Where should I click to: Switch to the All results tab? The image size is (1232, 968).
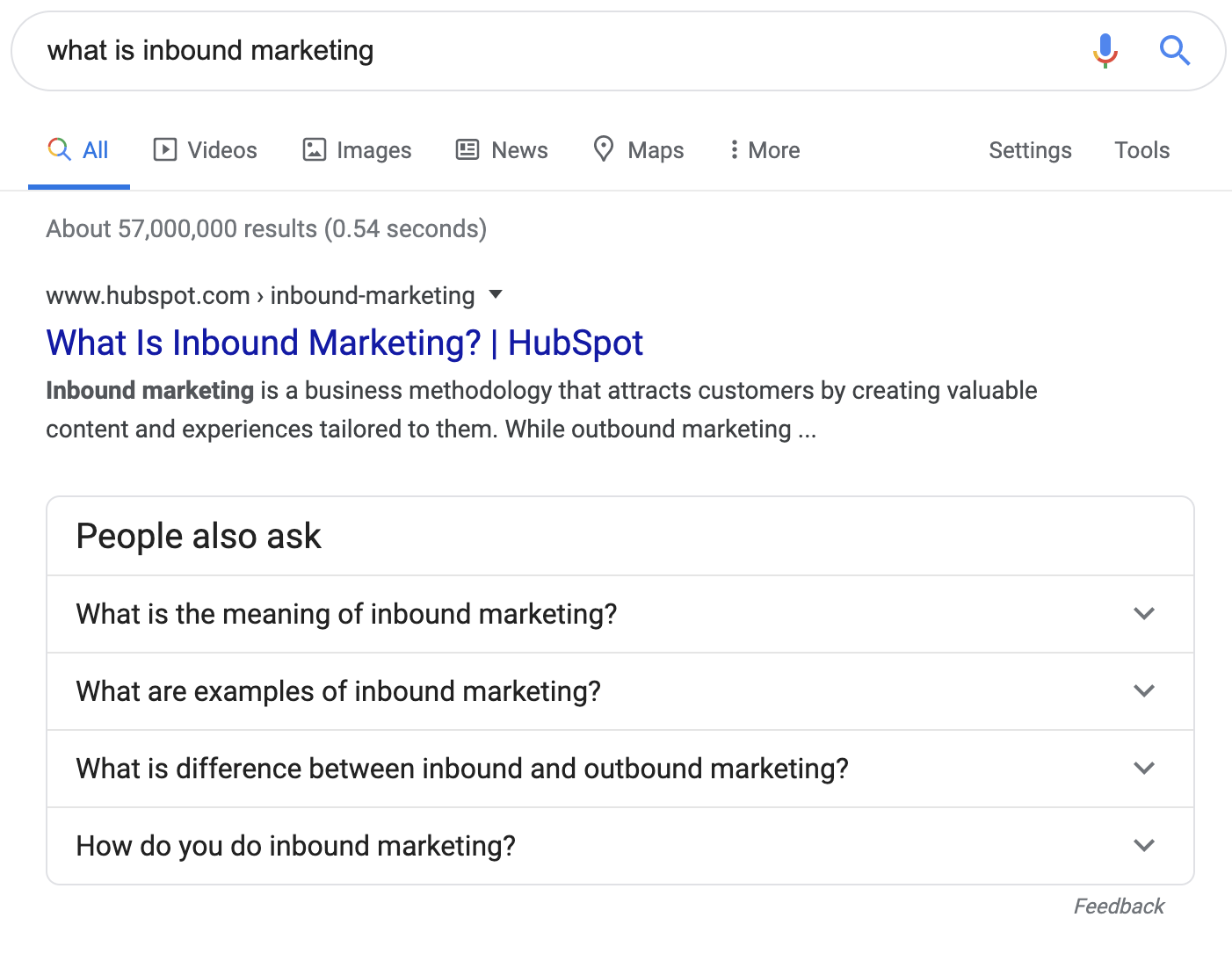coord(95,150)
